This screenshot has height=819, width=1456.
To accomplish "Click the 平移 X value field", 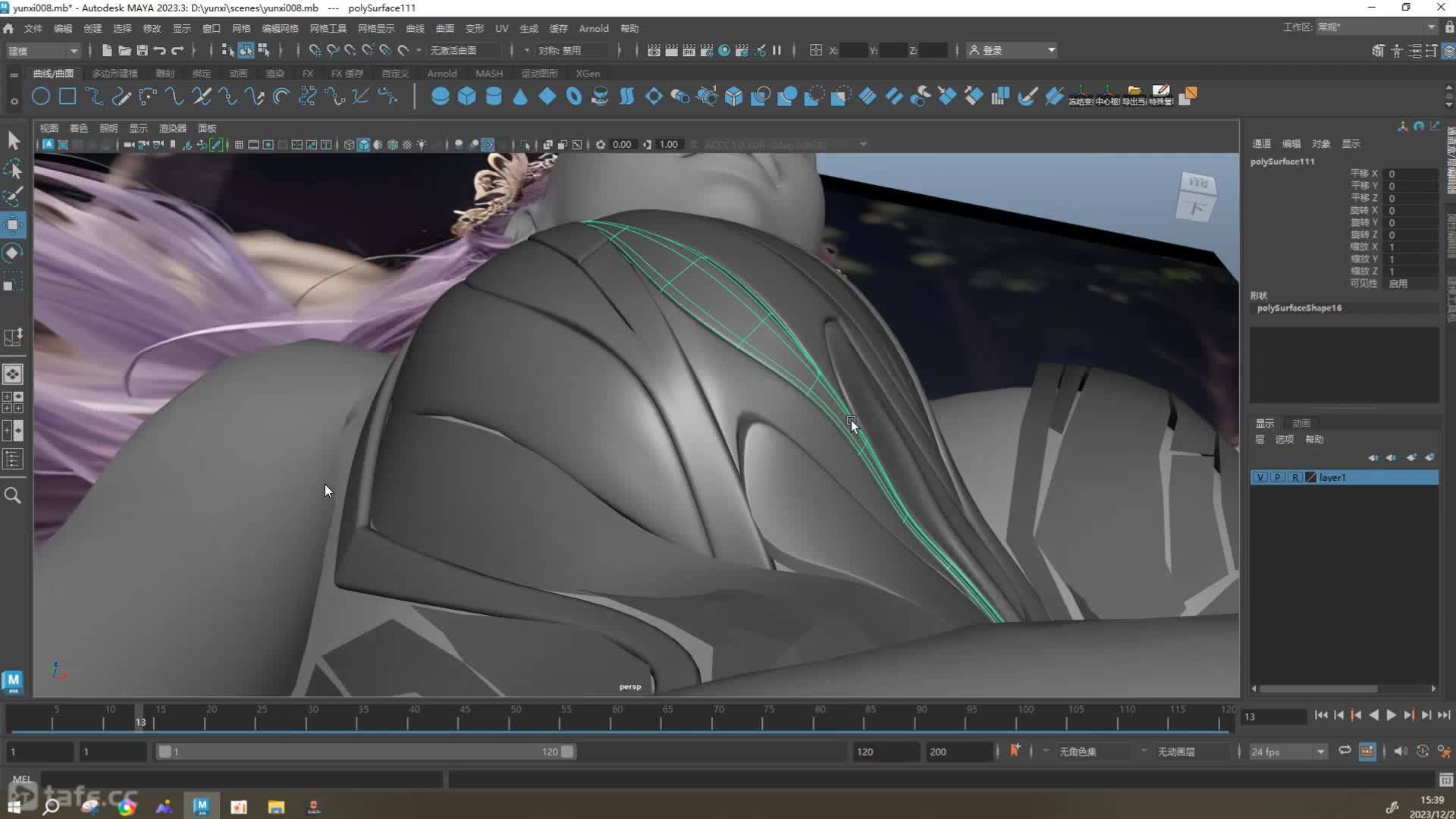I will (x=1410, y=174).
